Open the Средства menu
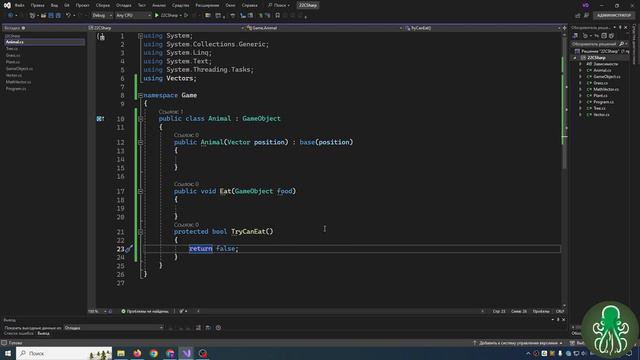 click(x=180, y=5)
